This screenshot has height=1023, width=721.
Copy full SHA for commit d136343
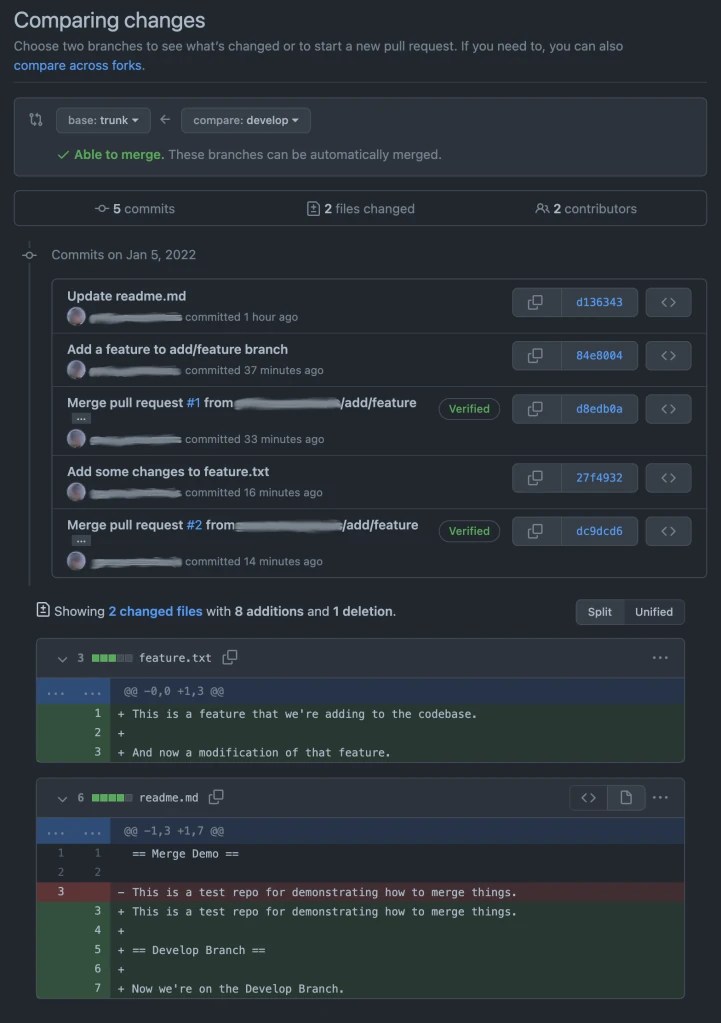[x=536, y=302]
